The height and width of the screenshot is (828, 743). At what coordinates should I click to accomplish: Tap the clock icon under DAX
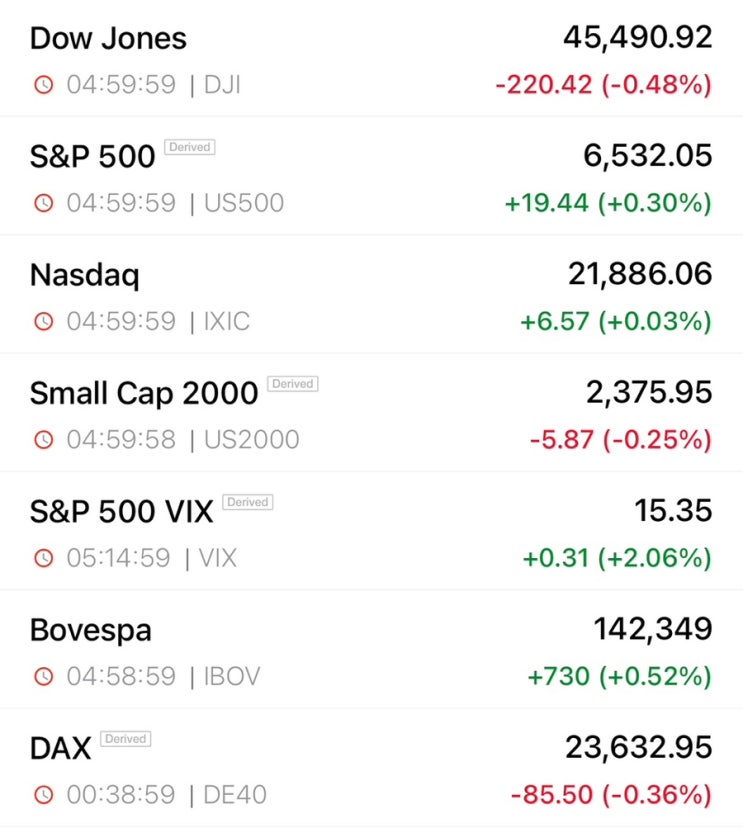44,794
